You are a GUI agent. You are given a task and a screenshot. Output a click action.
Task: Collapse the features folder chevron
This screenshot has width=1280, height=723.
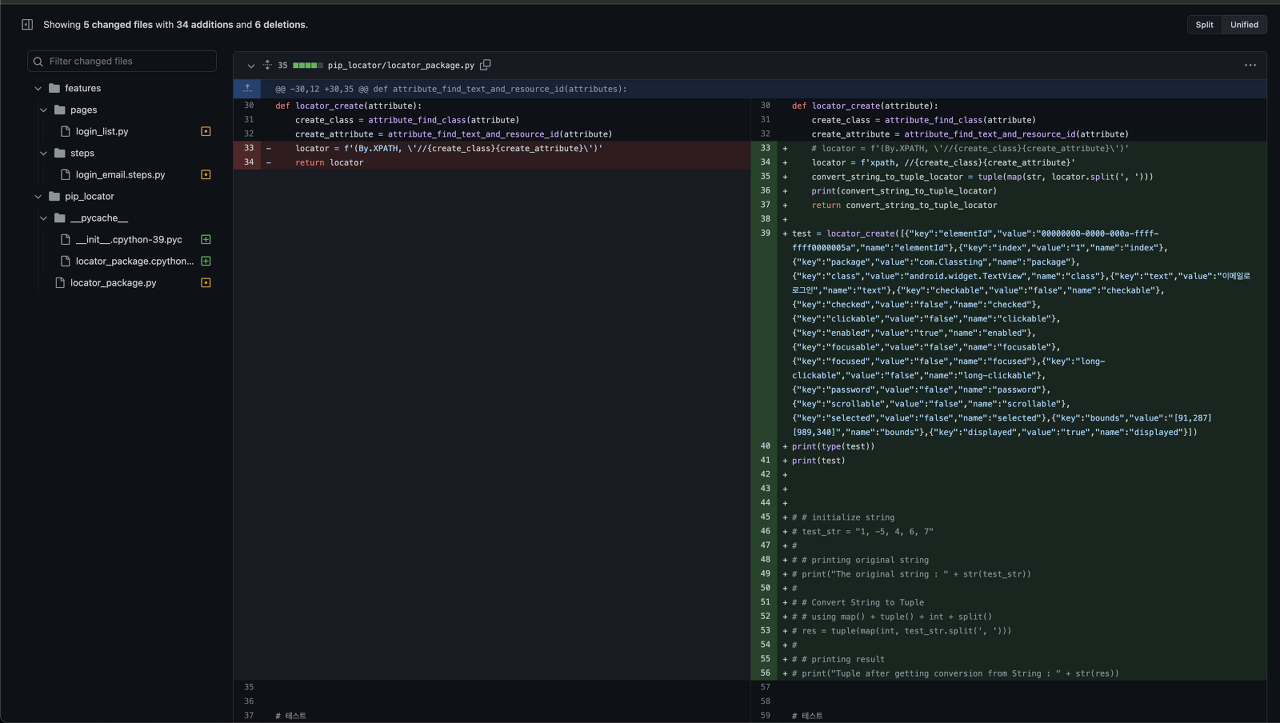click(38, 88)
